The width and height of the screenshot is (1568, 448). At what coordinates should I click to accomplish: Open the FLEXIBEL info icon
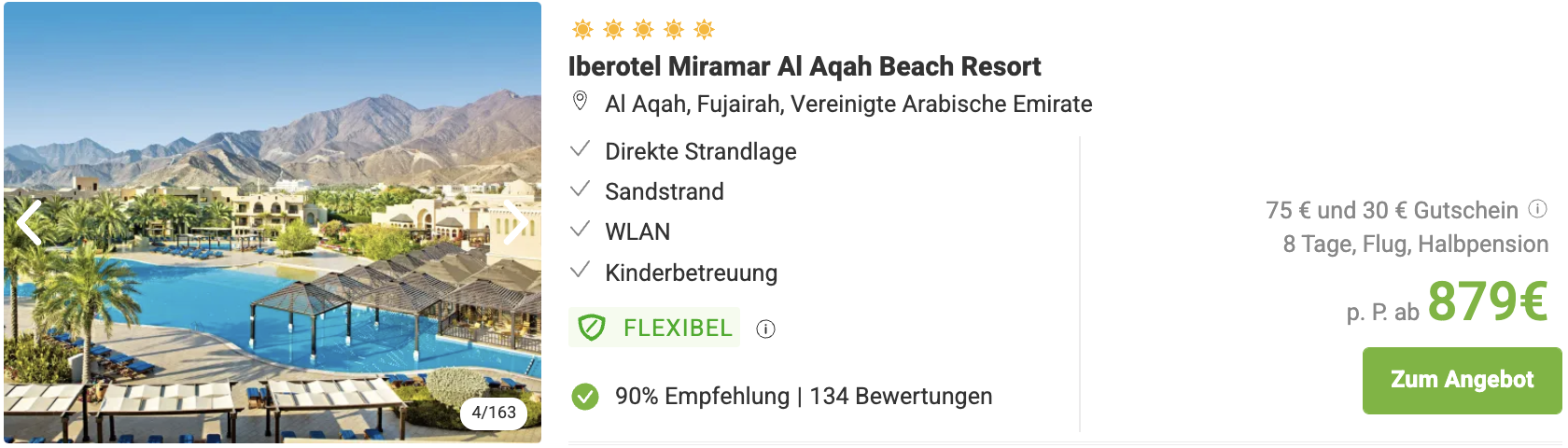pos(765,329)
